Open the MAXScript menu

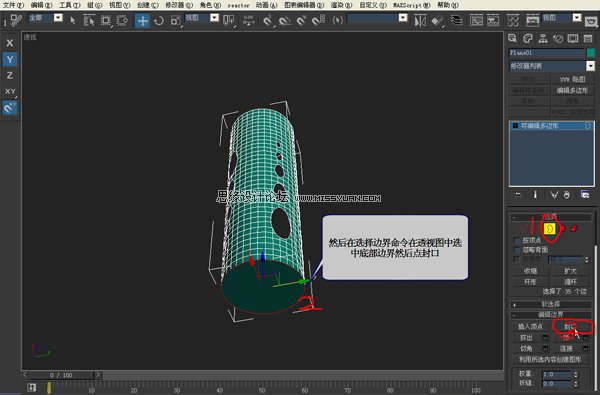pos(412,5)
